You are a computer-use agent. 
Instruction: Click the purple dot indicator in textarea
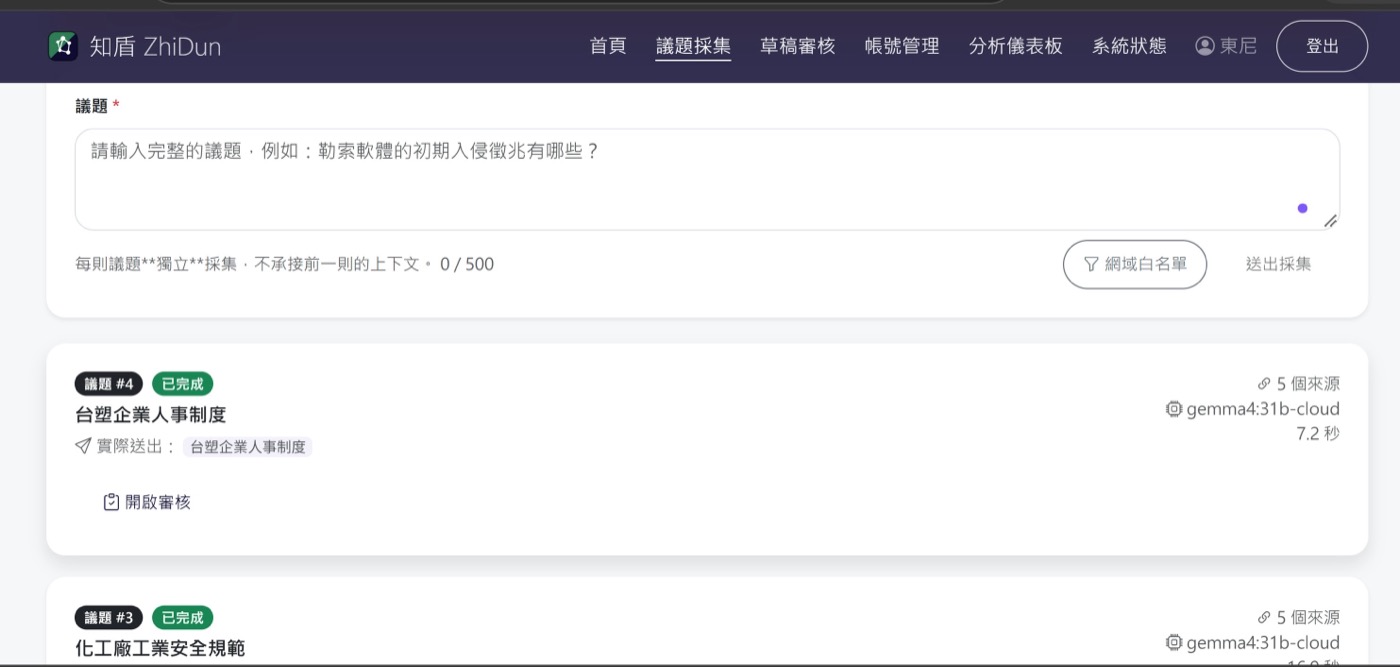1302,208
